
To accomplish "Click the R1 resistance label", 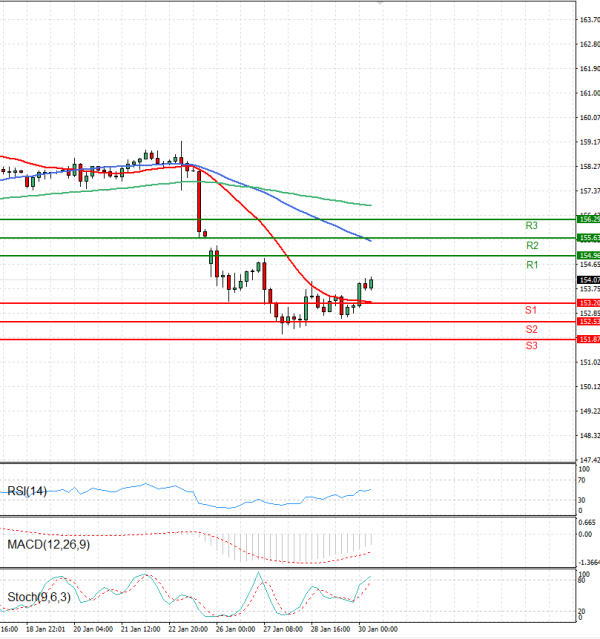I will tap(532, 265).
